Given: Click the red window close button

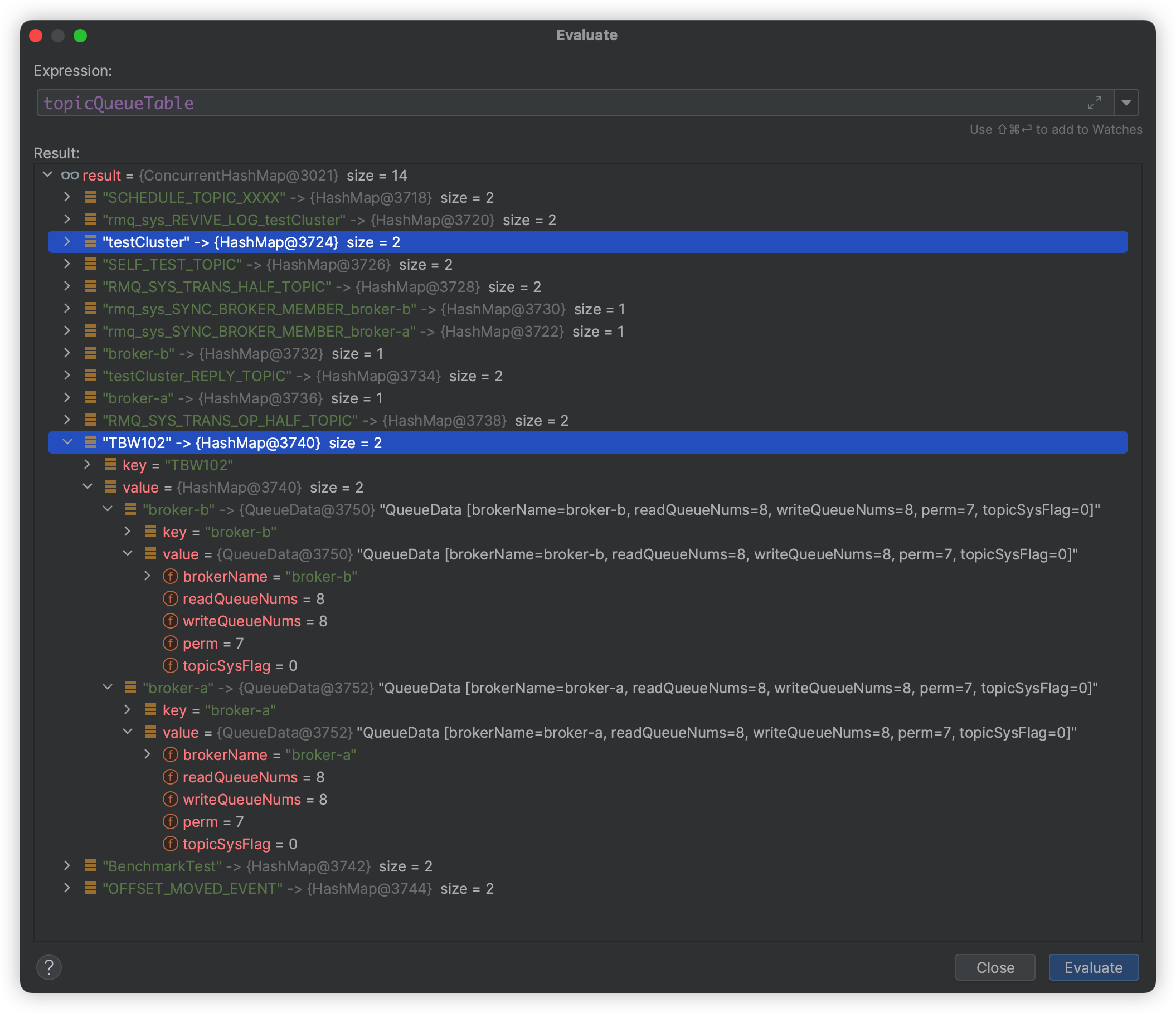Looking at the screenshot, I should [x=36, y=36].
